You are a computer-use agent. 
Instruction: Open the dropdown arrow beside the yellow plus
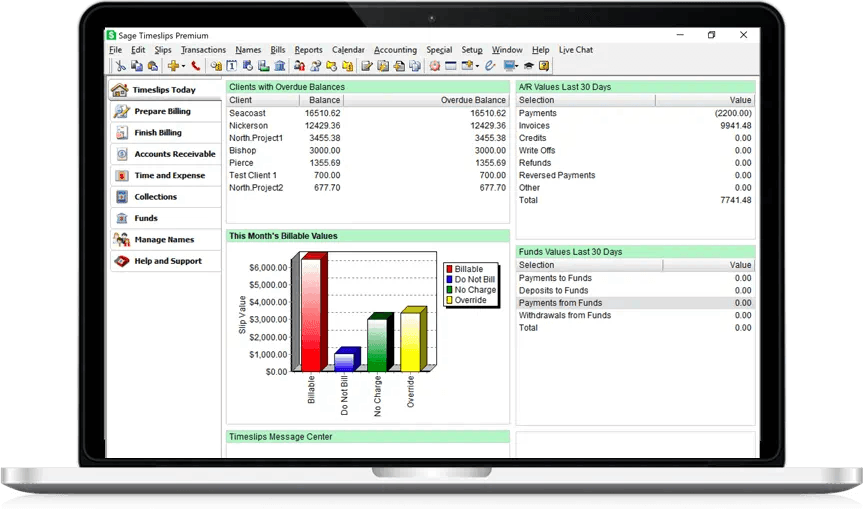click(x=183, y=66)
